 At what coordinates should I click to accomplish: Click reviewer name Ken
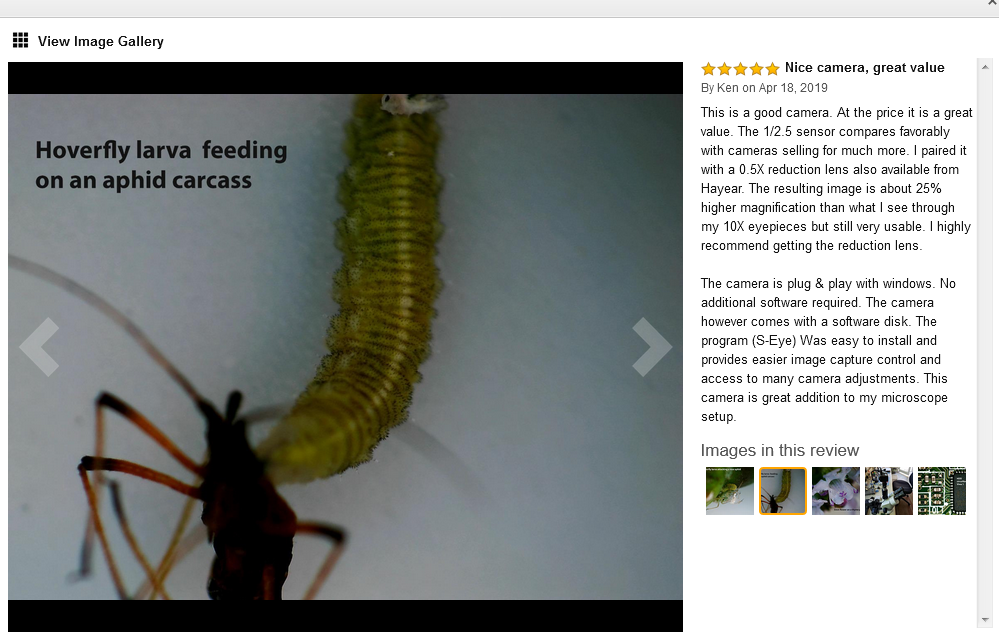728,88
